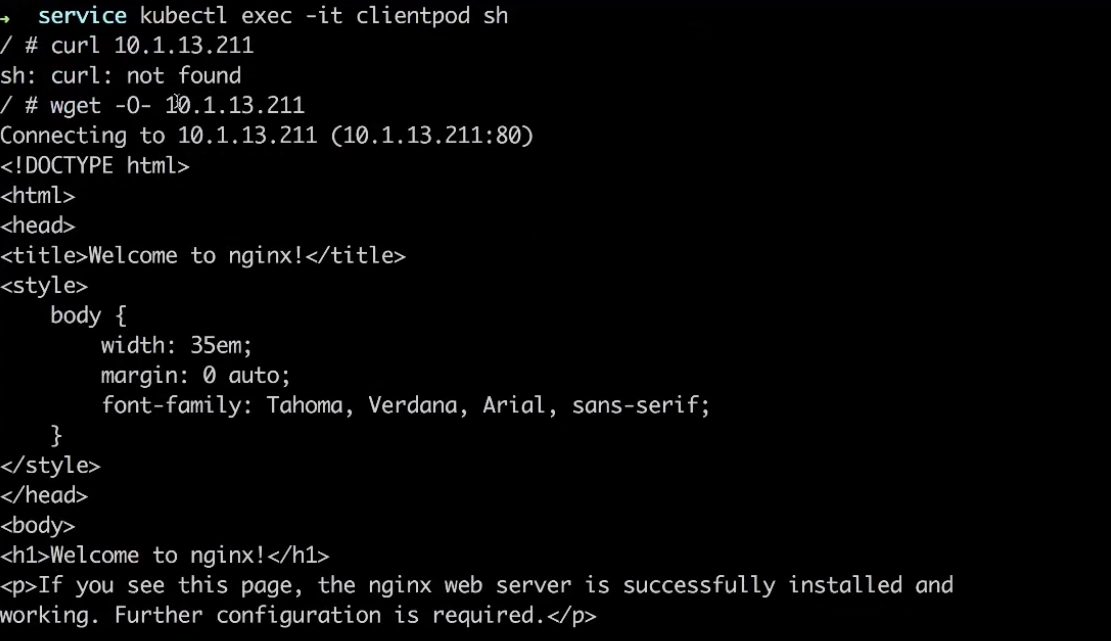Click the '<!DOCTYPE html>' line
1111x641 pixels.
coord(95,166)
